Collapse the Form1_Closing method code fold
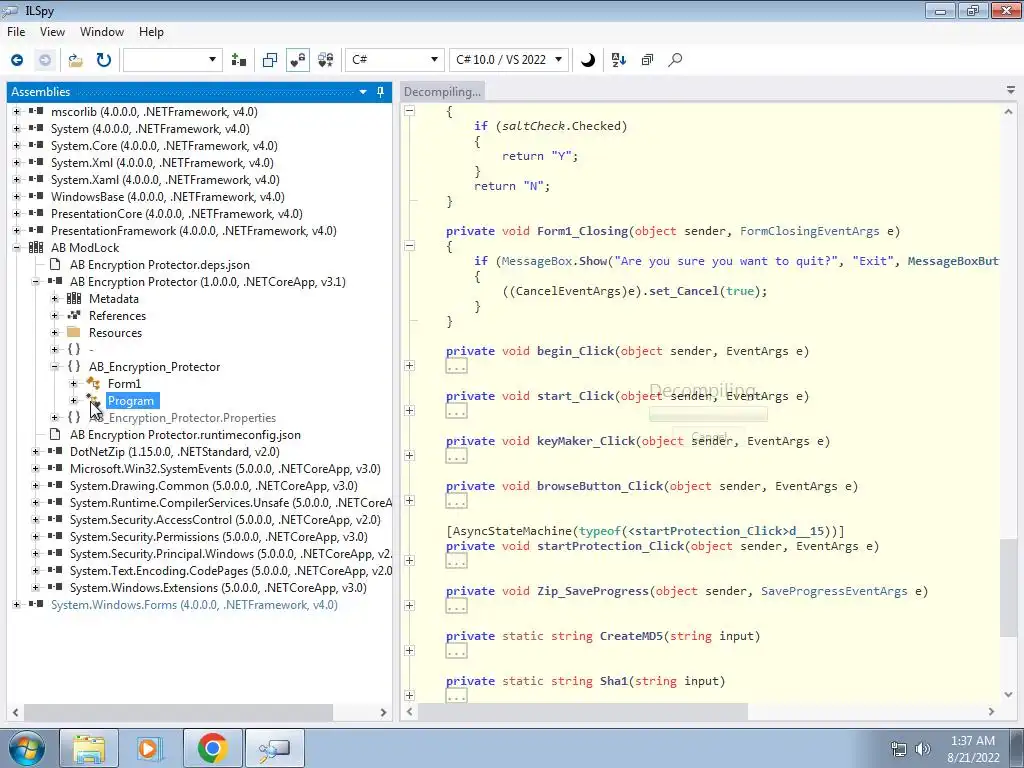 coord(409,246)
